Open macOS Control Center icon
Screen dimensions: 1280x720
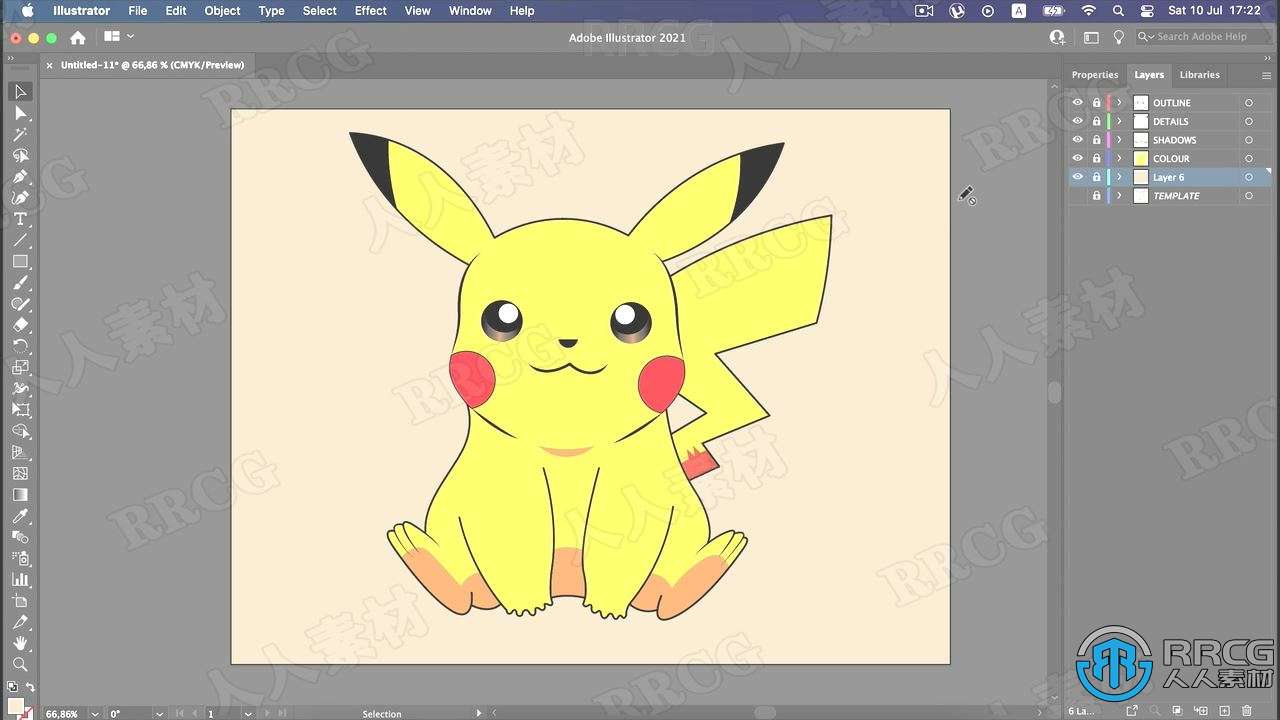1147,11
